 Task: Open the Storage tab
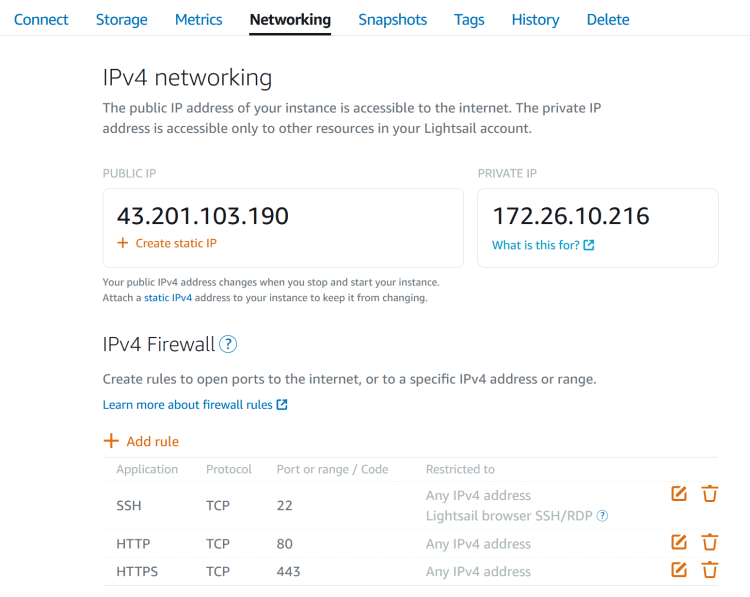click(x=121, y=19)
